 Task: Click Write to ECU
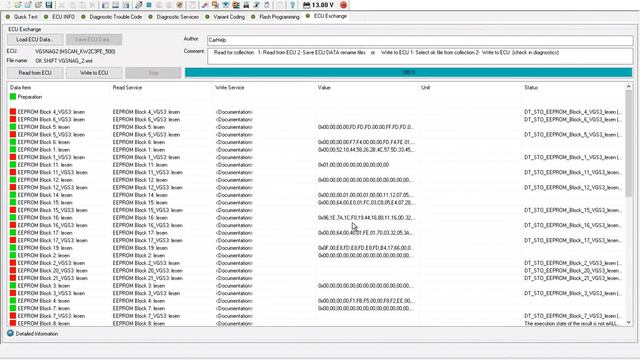[94, 73]
